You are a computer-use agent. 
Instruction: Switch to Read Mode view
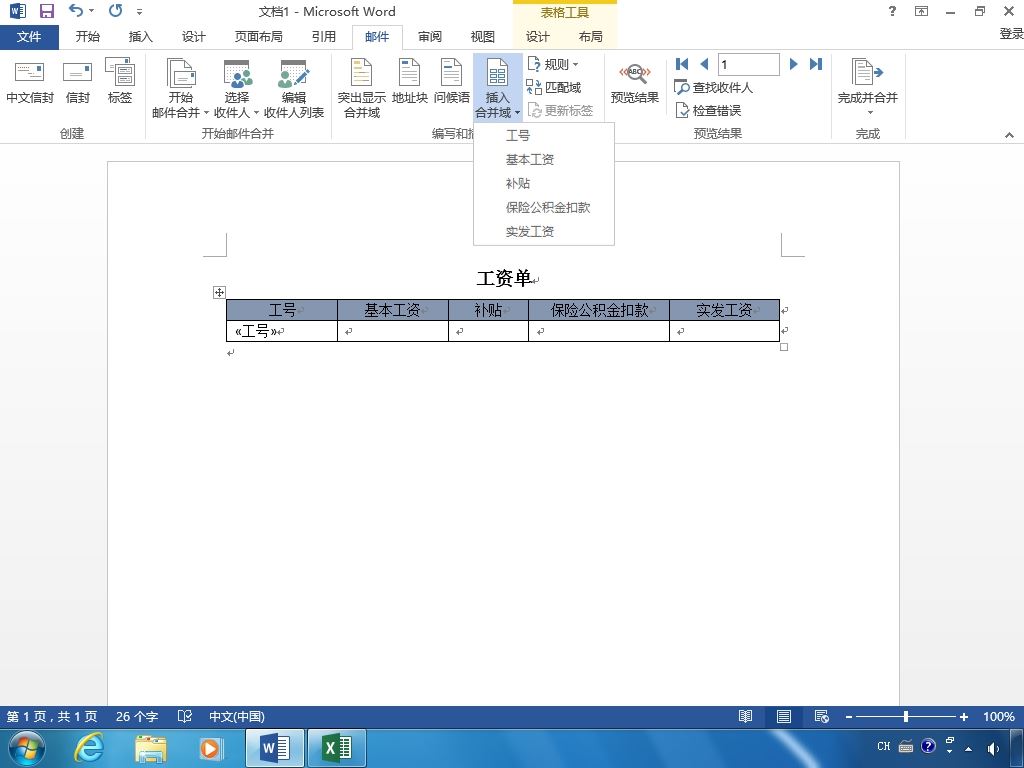(x=745, y=716)
